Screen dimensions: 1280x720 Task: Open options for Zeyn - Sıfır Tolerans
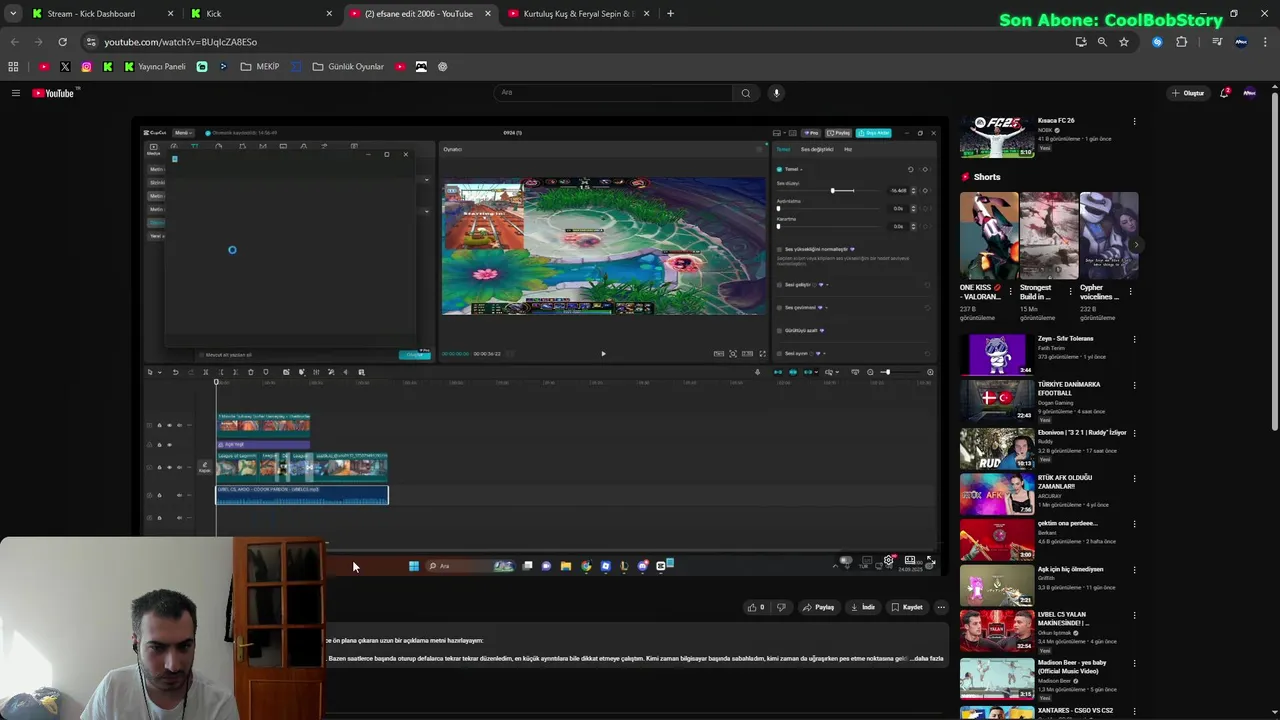[1134, 339]
